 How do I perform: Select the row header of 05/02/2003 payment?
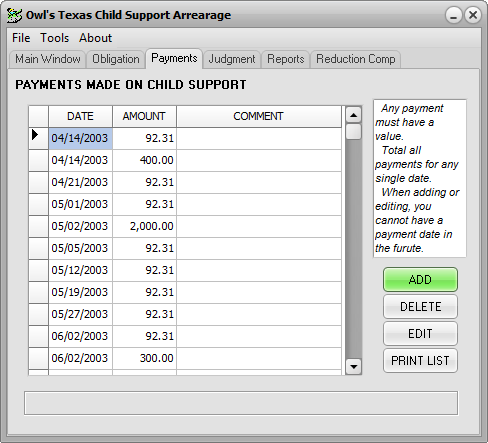39,226
